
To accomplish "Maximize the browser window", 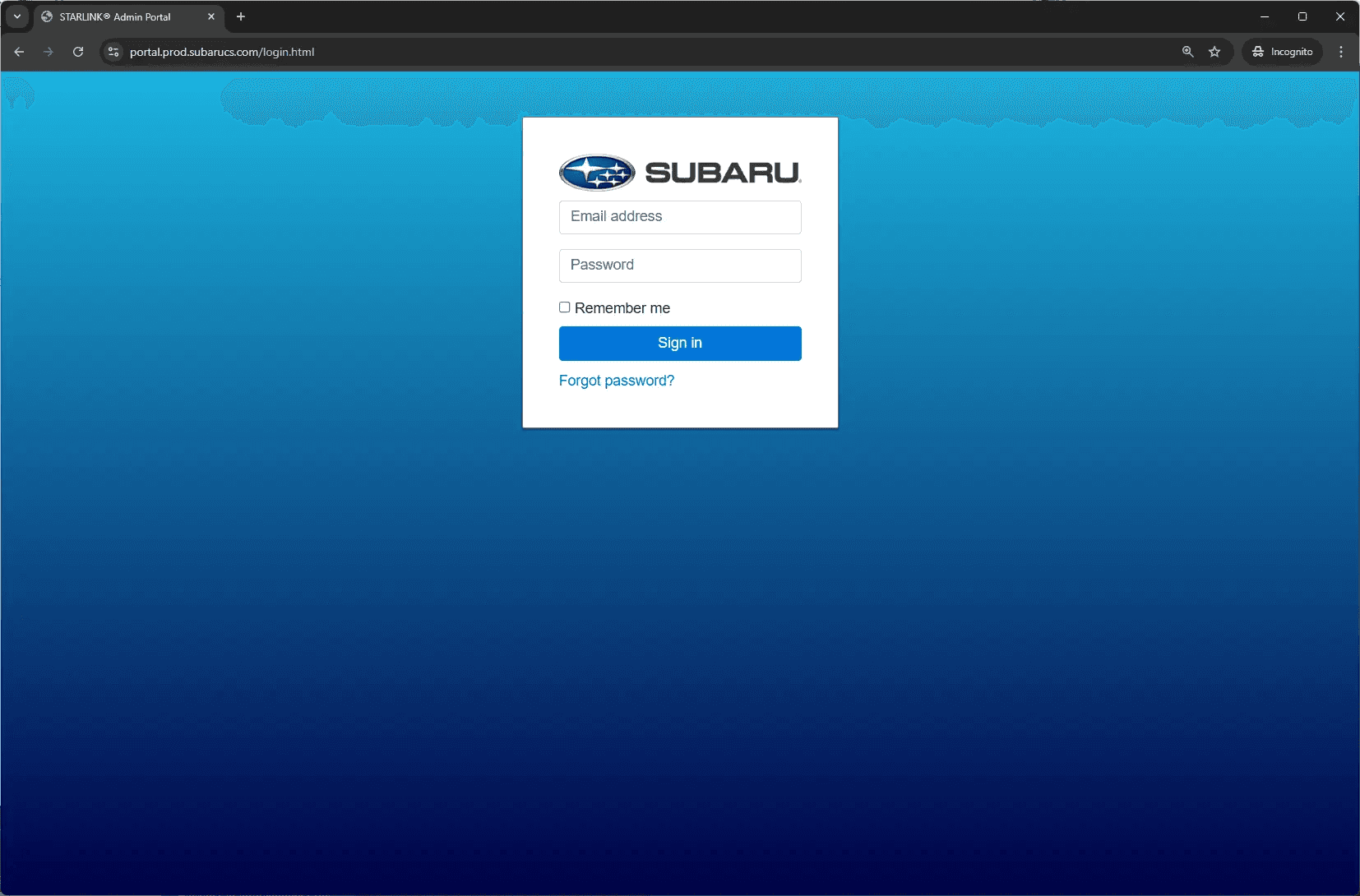I will (1302, 16).
